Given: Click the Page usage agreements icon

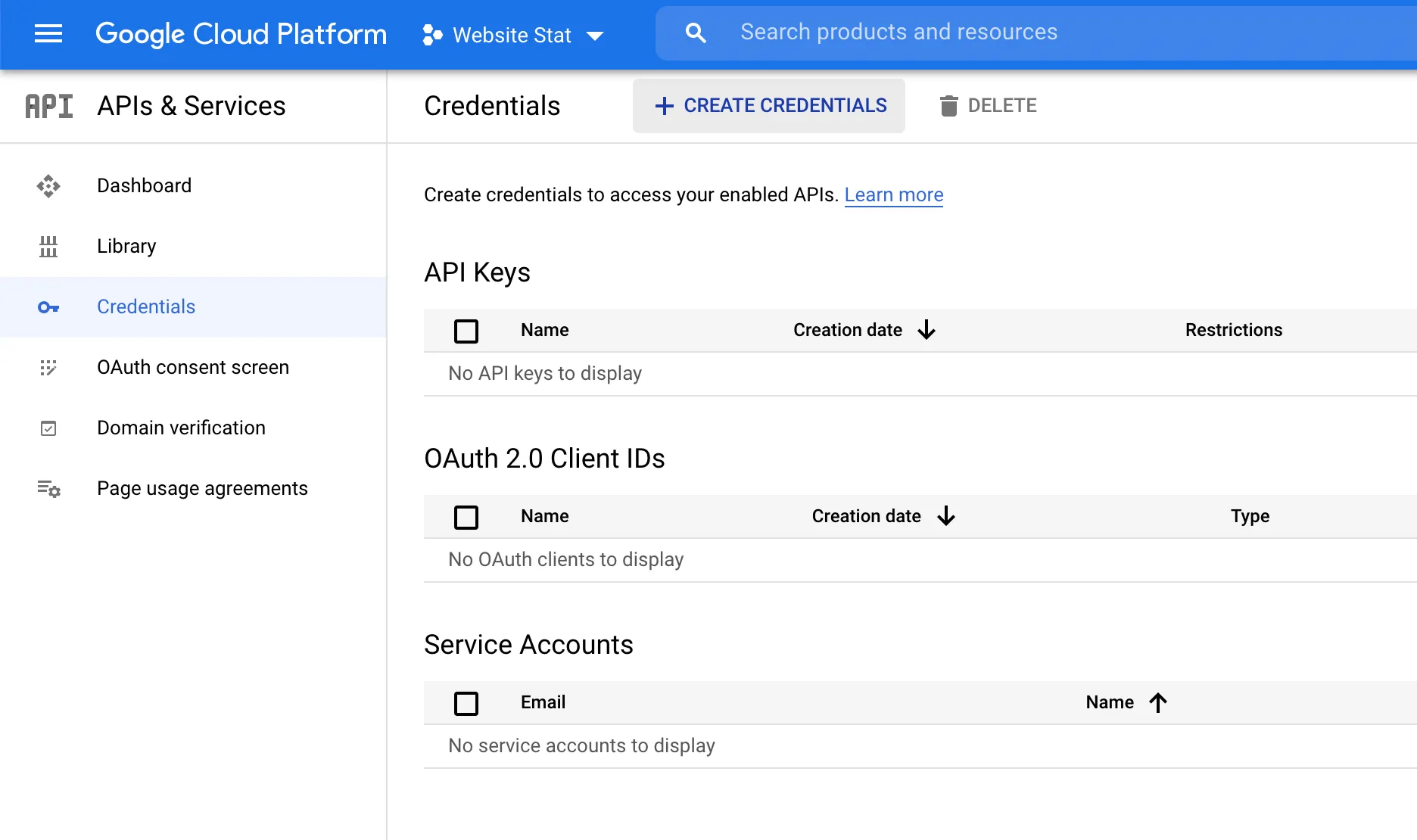Looking at the screenshot, I should point(48,489).
